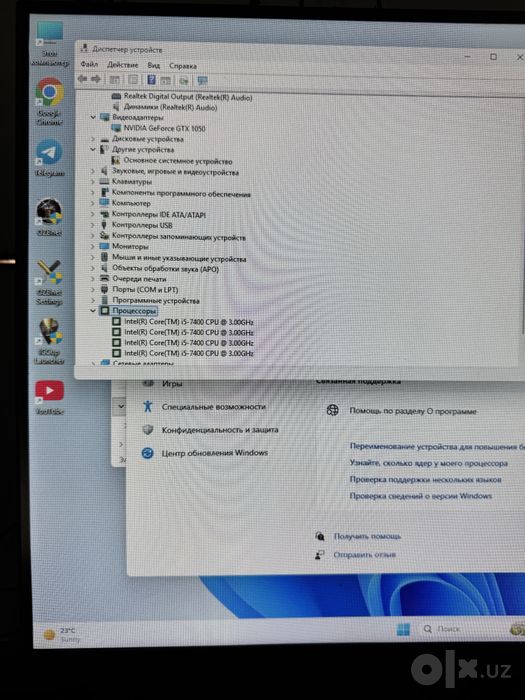Open link Проверка поддержки нескольких языков
Image resolution: width=525 pixels, height=700 pixels.
click(x=425, y=480)
